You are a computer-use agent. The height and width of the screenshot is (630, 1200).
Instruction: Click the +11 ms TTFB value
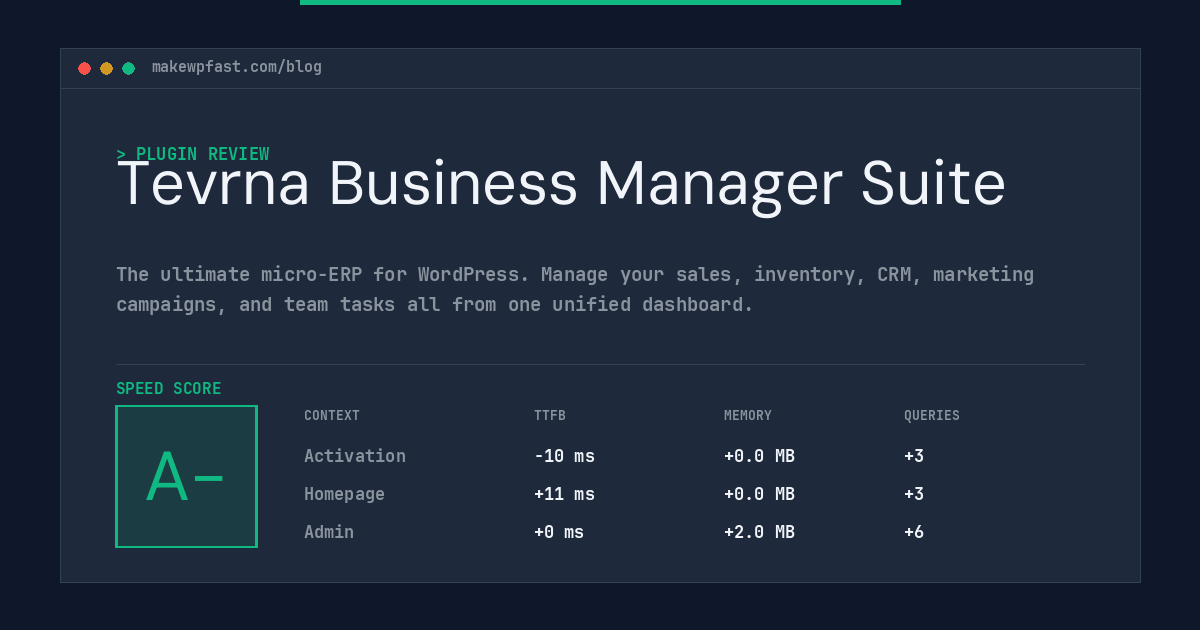tap(564, 494)
